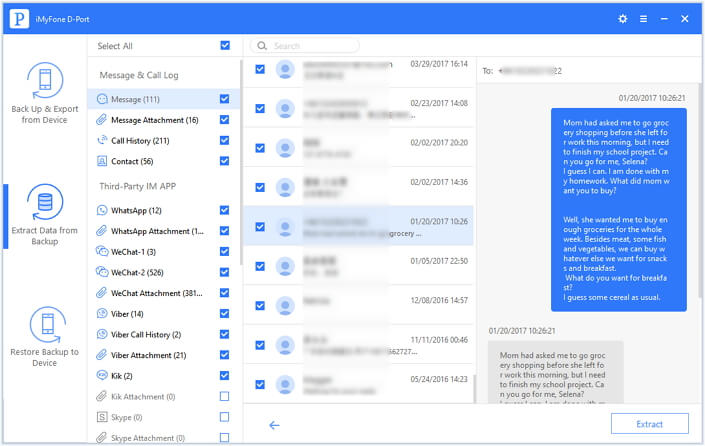The image size is (705, 446).
Task: Select Restore Backup to Device mode
Action: pos(45,337)
